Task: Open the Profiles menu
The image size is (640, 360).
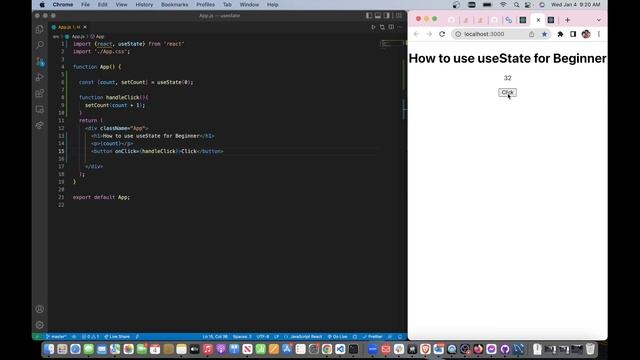Action: coord(205,4)
